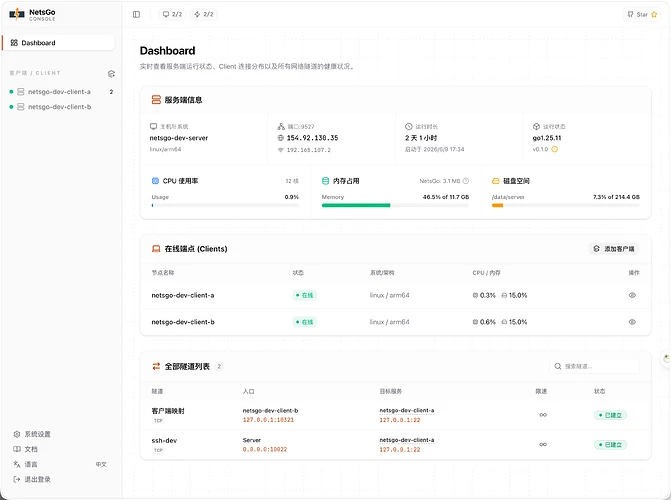Click online status badge for client-b
Viewport: 671px width, 500px height.
(305, 322)
